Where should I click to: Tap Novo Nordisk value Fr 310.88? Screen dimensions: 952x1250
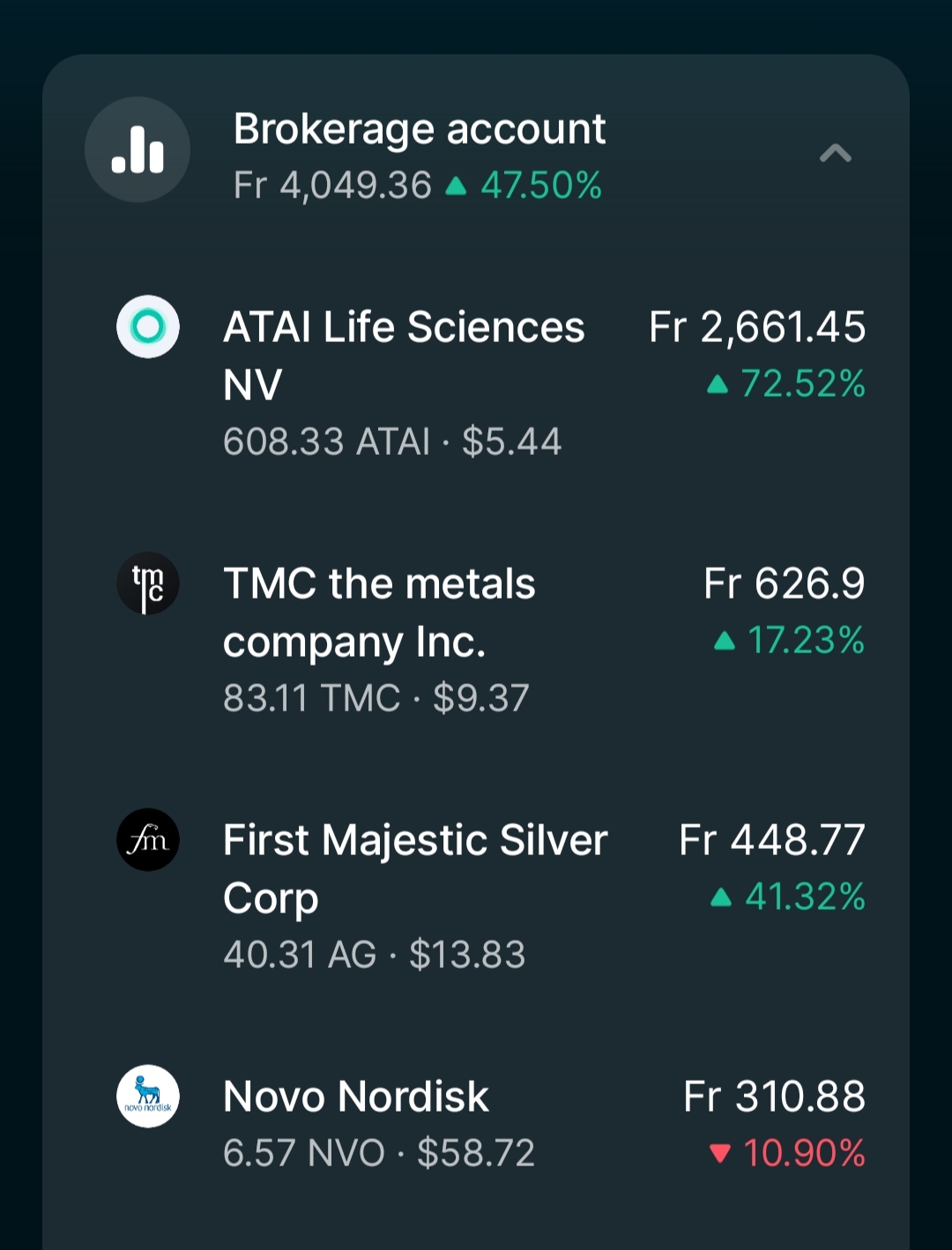click(774, 1097)
